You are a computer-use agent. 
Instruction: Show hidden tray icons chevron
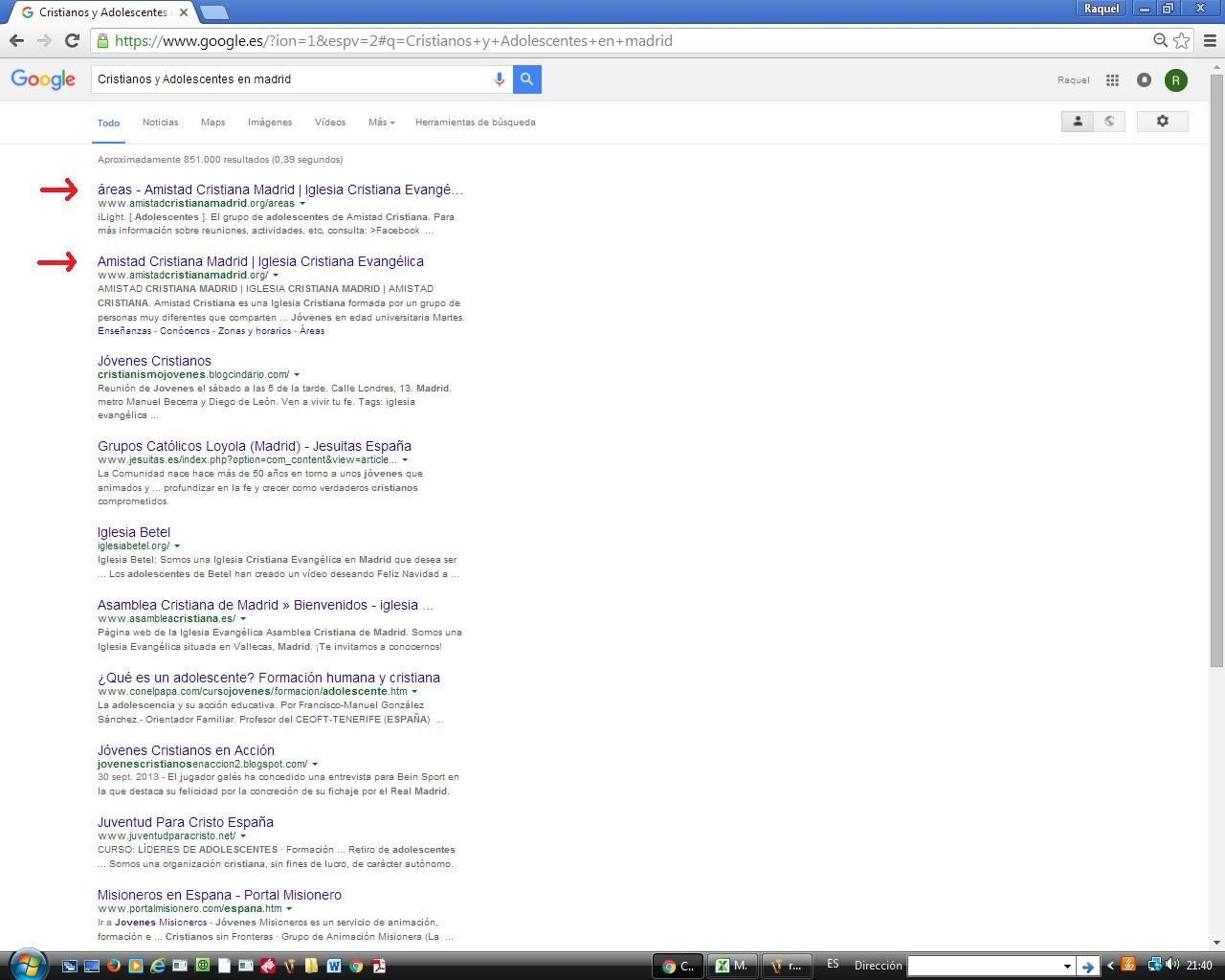1110,966
